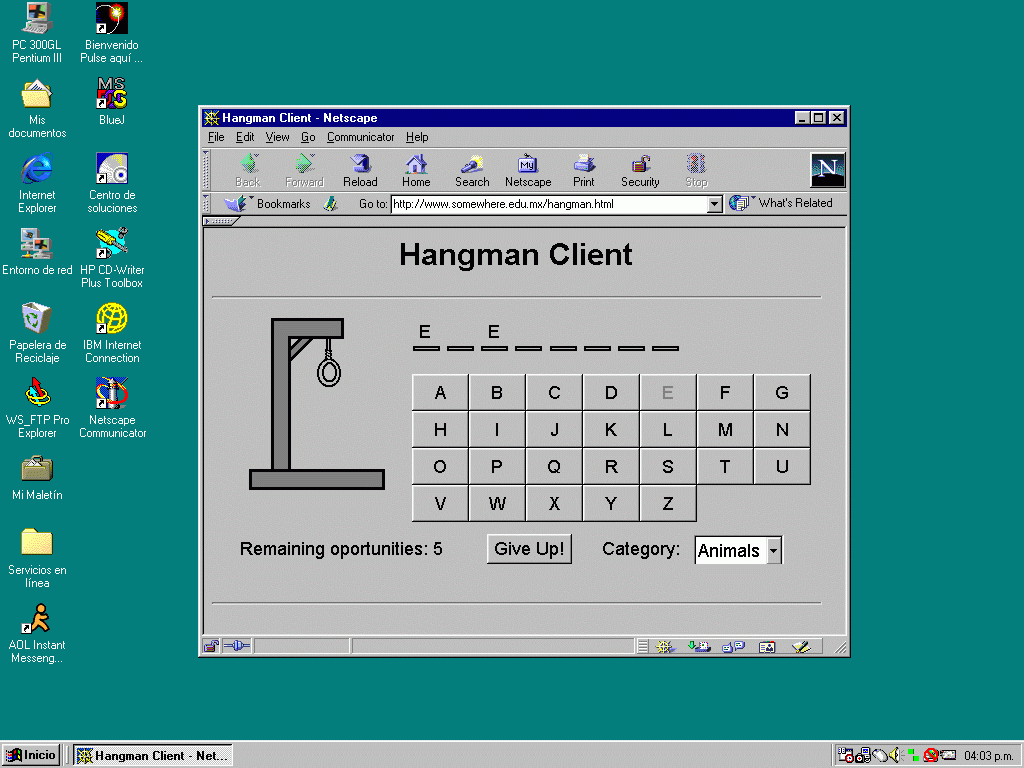The height and width of the screenshot is (768, 1024).
Task: Open the Security info icon
Action: (x=640, y=169)
